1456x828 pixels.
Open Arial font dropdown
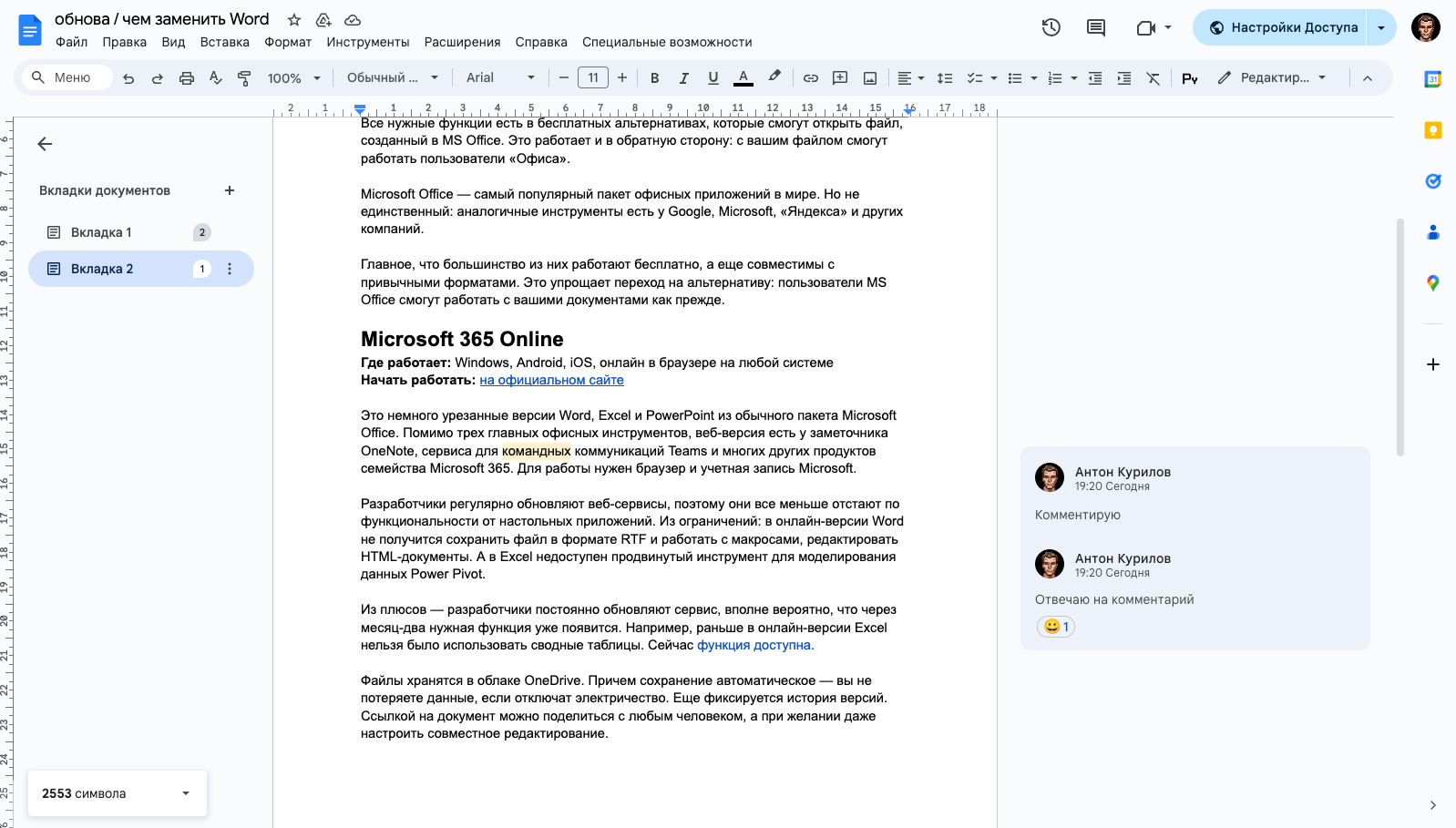500,77
